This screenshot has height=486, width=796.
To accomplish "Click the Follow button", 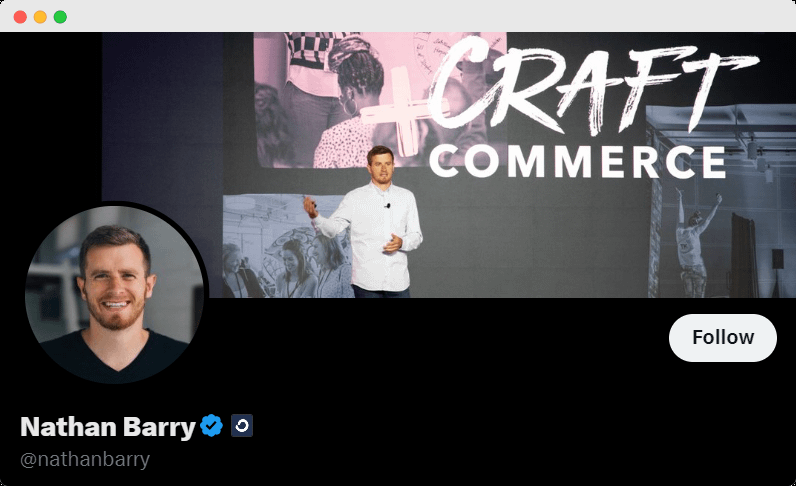I will [722, 338].
